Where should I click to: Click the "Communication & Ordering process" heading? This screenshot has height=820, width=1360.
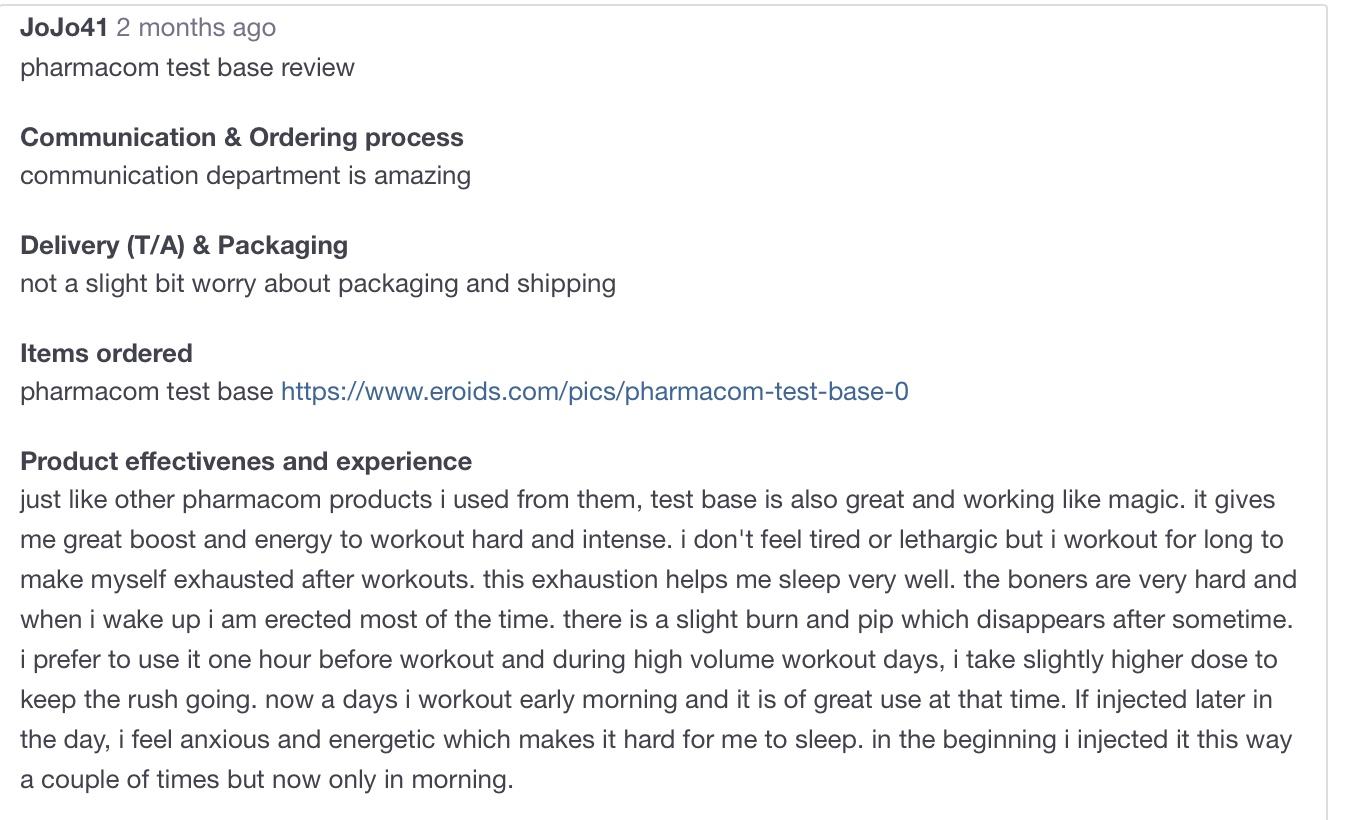[x=242, y=137]
